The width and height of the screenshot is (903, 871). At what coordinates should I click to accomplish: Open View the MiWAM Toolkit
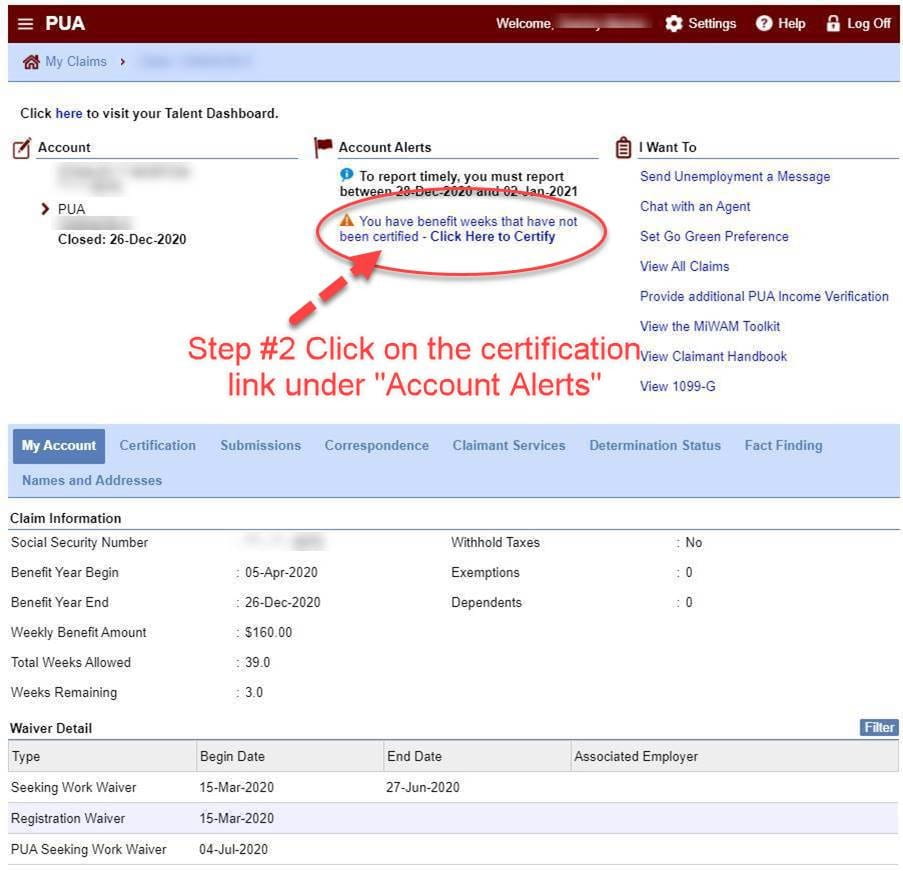710,326
